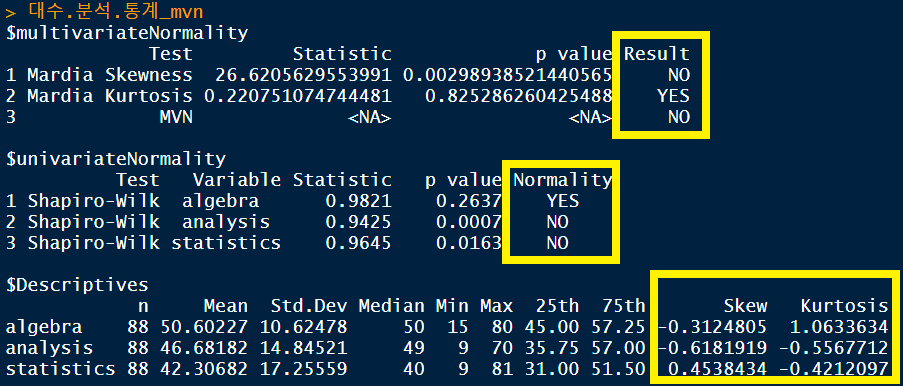903x386 pixels.
Task: Click Shapiro-Wilk statistic 0.9645
Action: [x=359, y=243]
